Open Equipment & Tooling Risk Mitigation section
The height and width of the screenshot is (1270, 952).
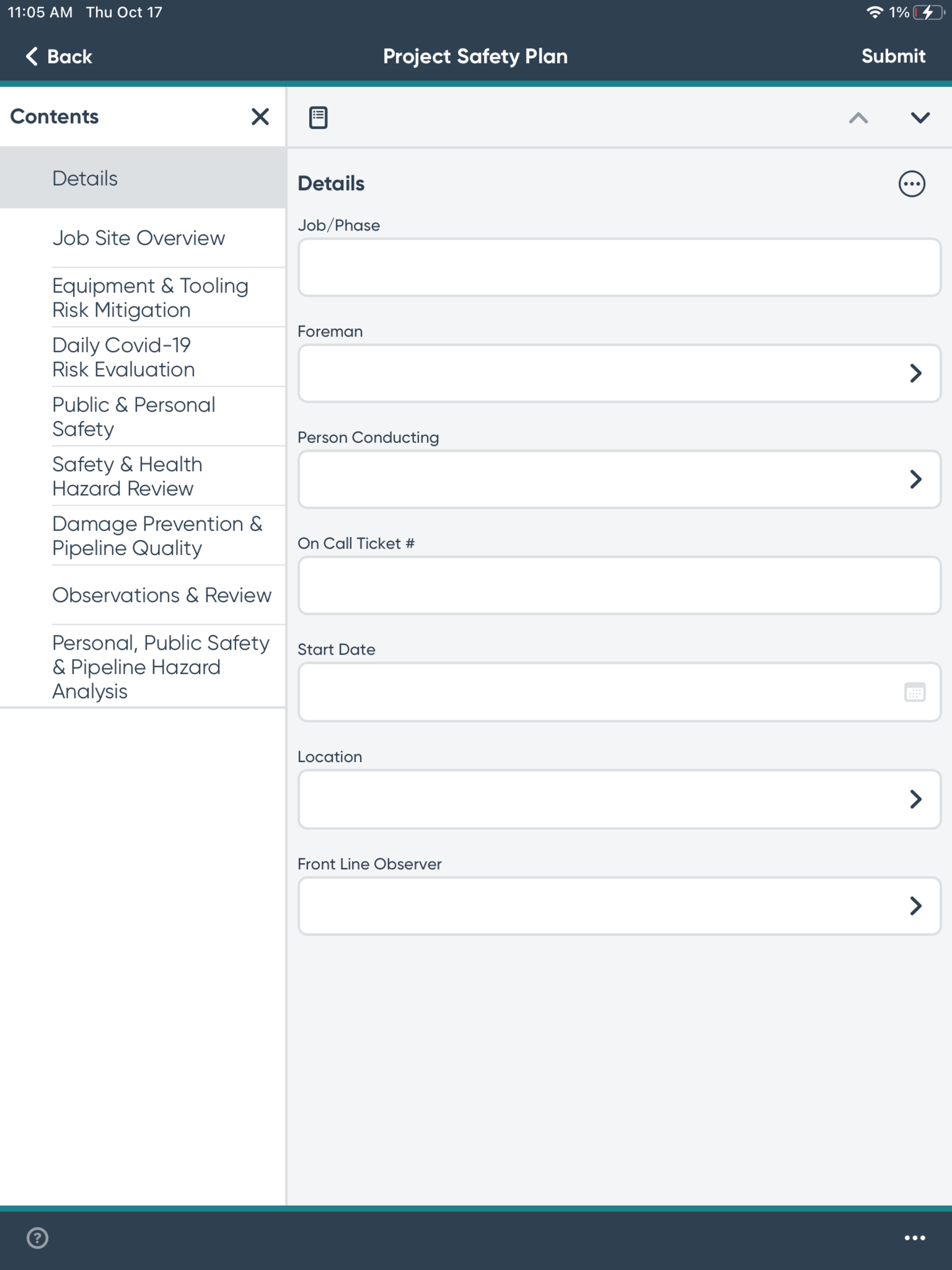tap(150, 298)
